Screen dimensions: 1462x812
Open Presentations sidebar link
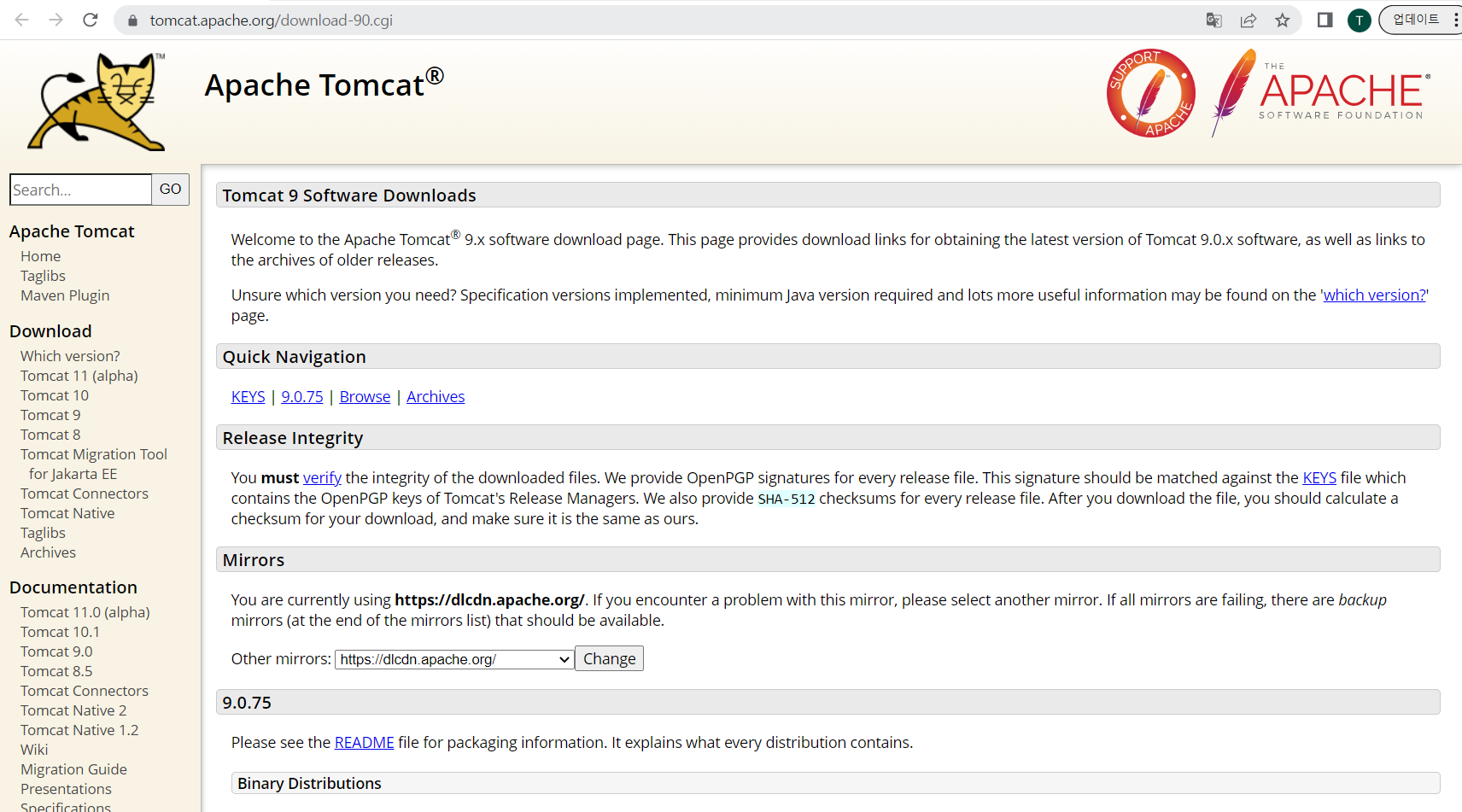[66, 789]
